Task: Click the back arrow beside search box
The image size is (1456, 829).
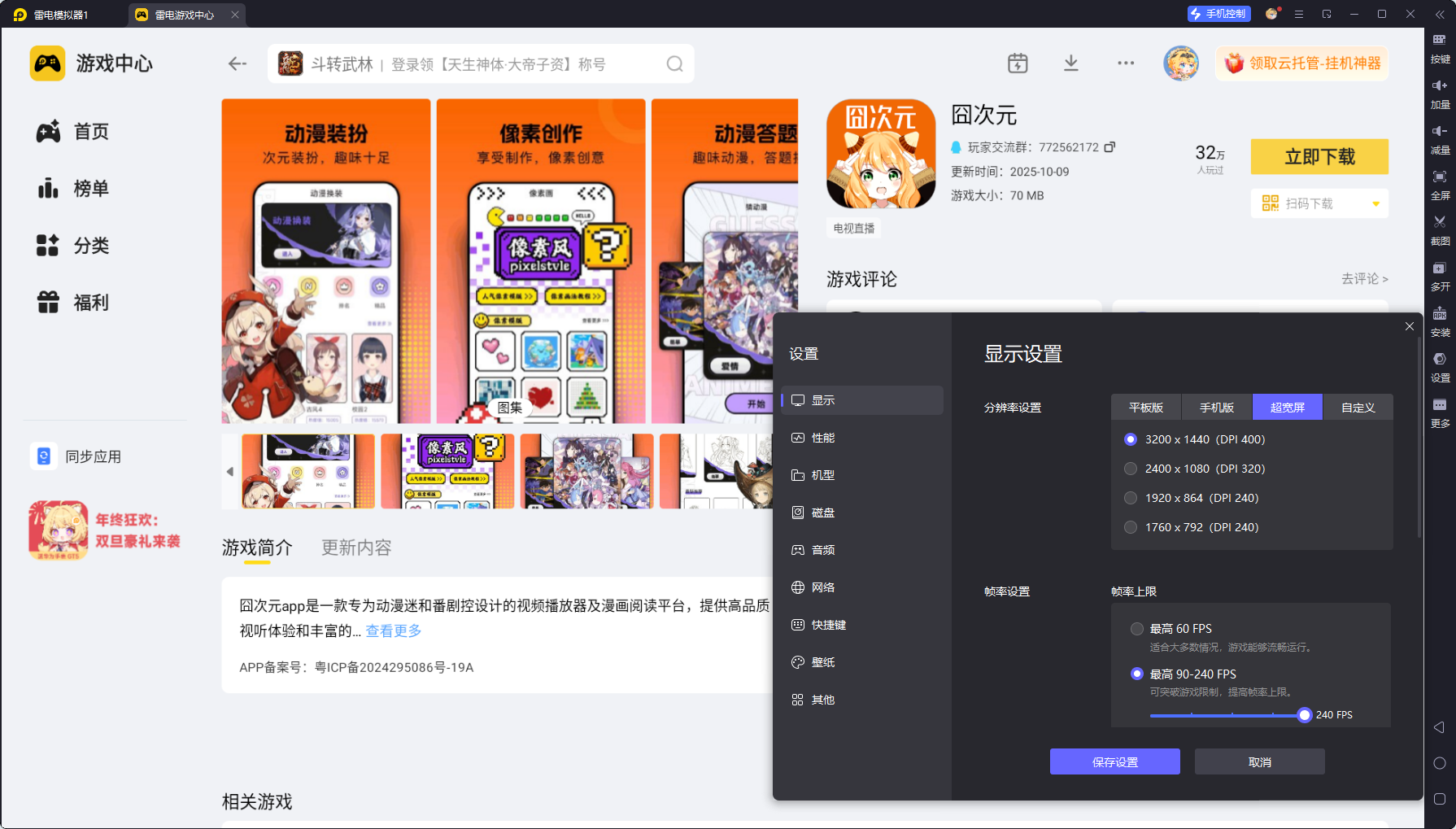Action: click(x=238, y=63)
